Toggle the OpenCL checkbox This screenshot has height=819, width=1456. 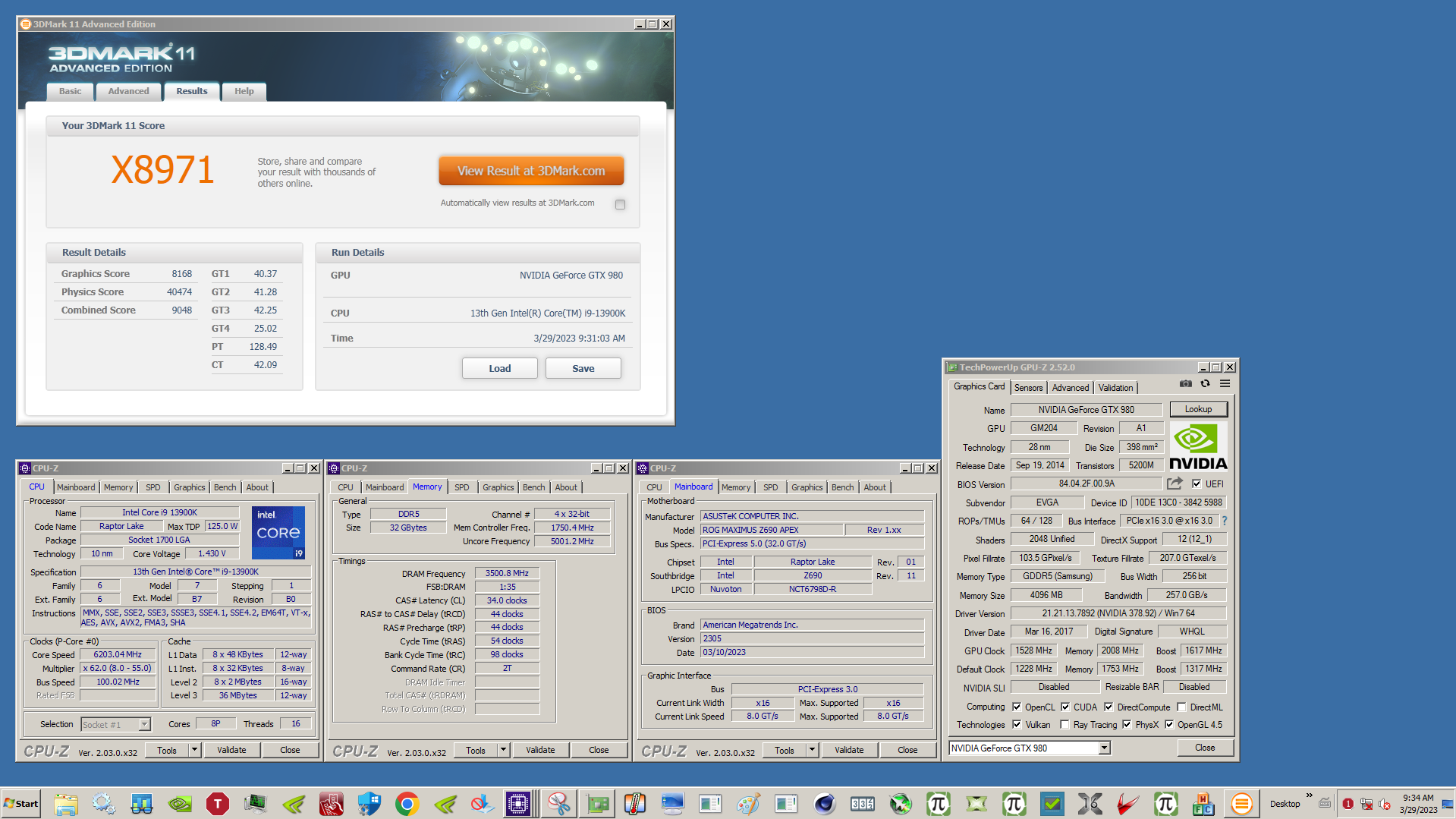pos(1017,707)
